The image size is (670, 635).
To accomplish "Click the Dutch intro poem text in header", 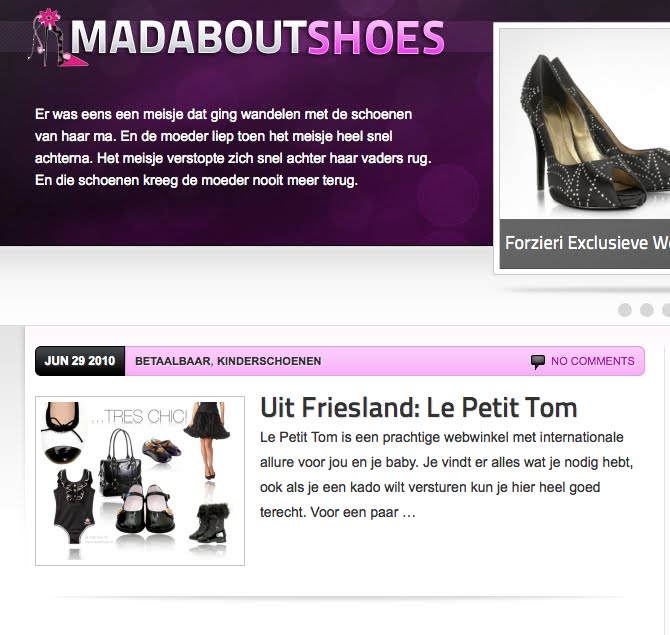I will click(233, 147).
